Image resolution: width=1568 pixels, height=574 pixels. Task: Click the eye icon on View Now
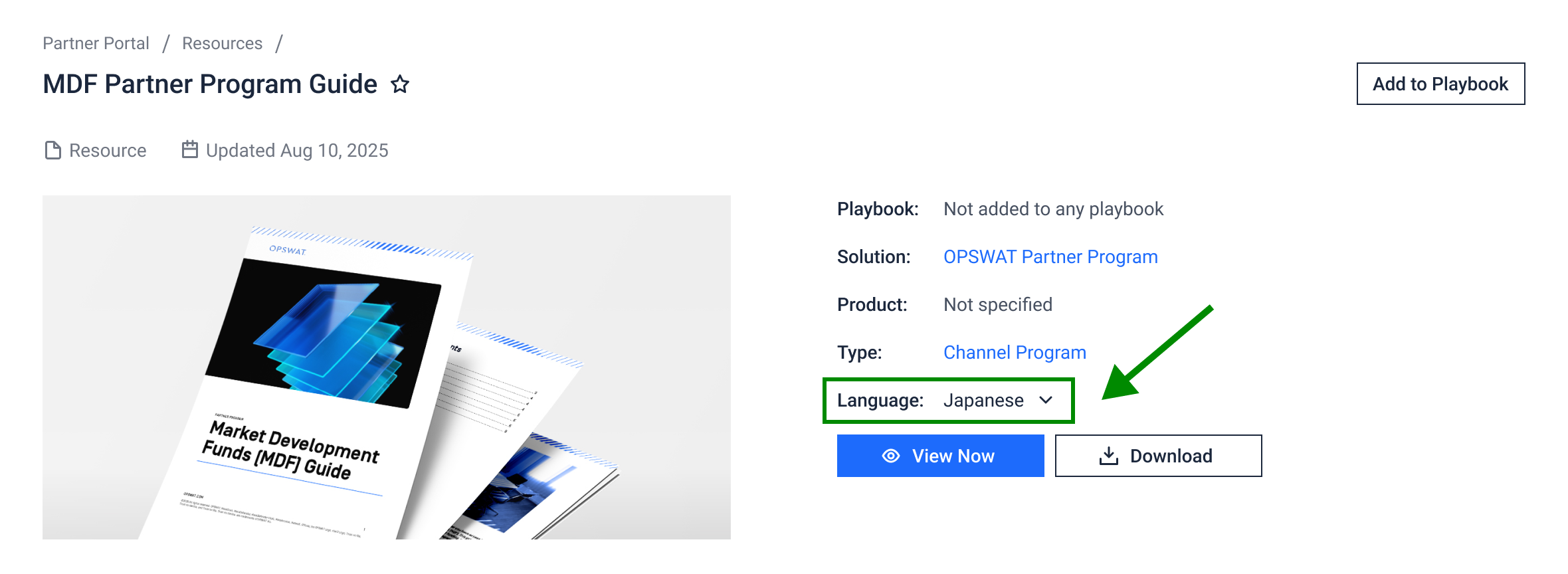pos(890,456)
